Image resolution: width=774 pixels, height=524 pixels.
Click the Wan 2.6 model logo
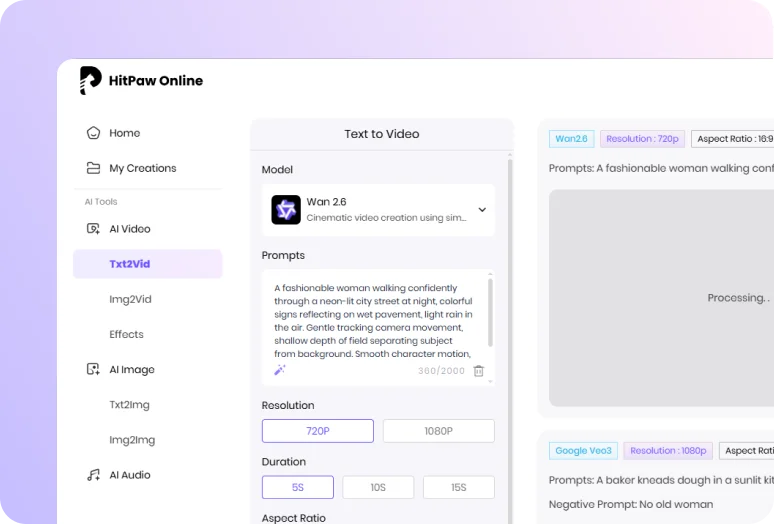pyautogui.click(x=286, y=210)
